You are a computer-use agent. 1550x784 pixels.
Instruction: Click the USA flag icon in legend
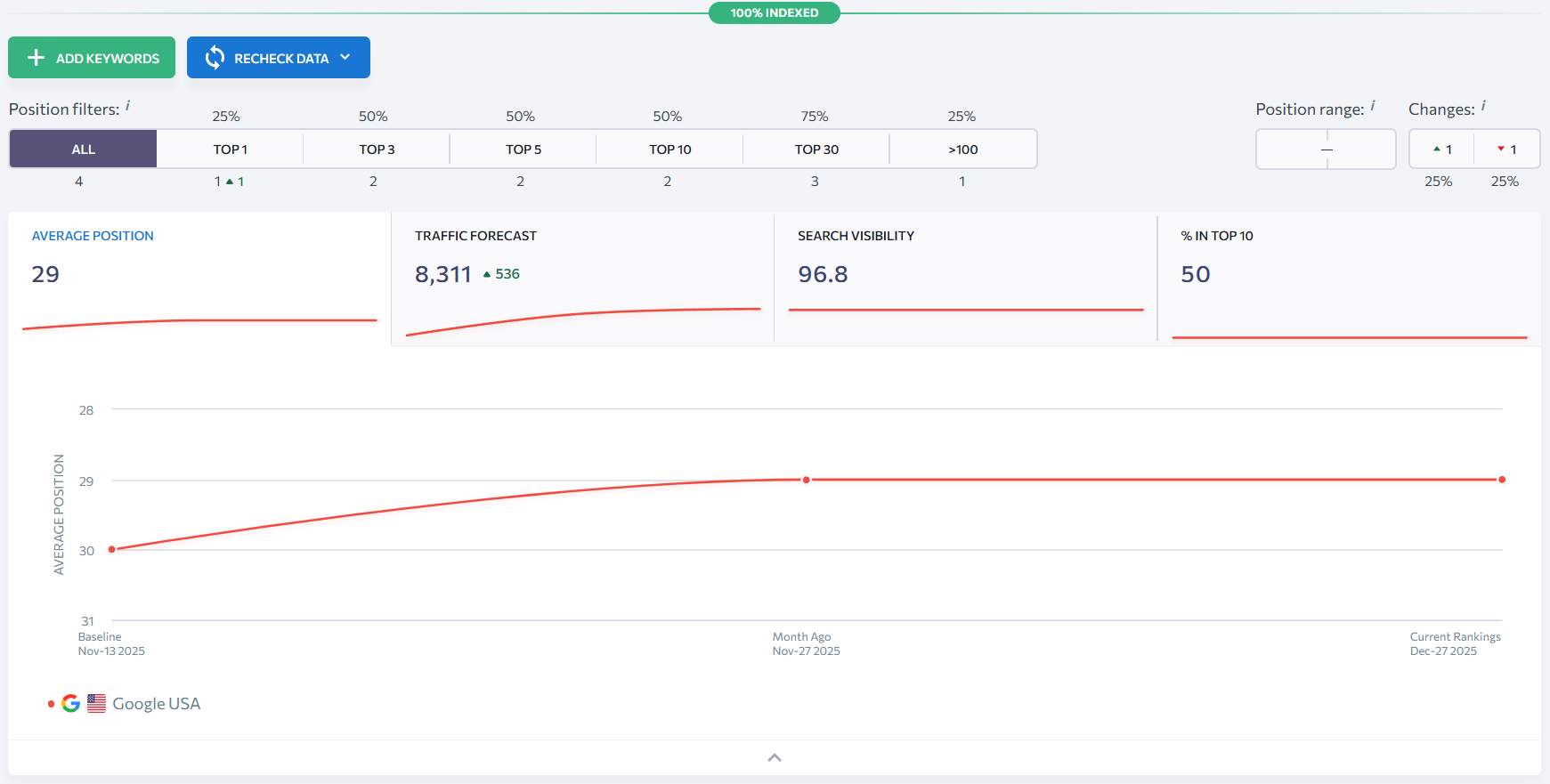[96, 704]
